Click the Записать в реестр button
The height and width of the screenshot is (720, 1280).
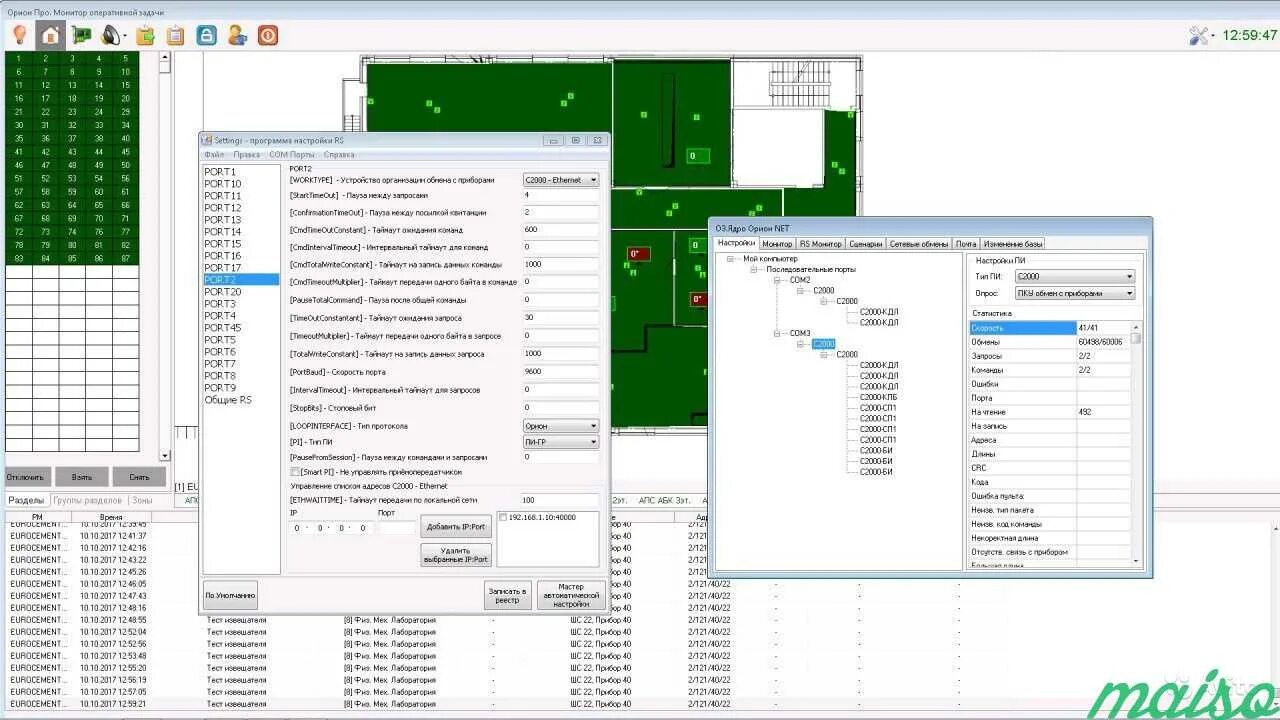pyautogui.click(x=507, y=595)
